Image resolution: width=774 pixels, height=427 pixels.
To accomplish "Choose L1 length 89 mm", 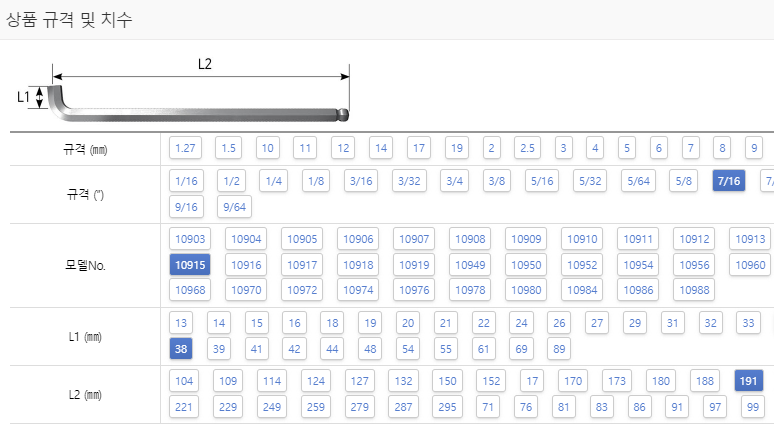I will pyautogui.click(x=559, y=349).
